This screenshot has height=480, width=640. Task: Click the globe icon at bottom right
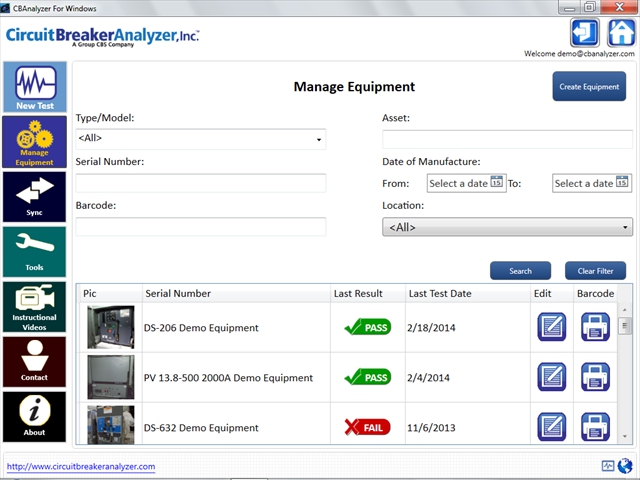pyautogui.click(x=625, y=466)
